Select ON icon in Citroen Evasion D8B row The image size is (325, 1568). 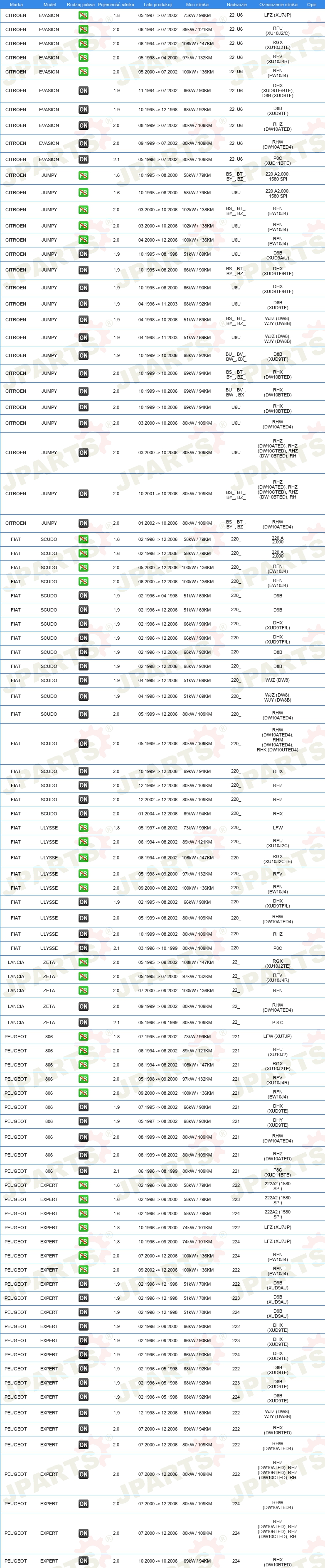tap(84, 110)
